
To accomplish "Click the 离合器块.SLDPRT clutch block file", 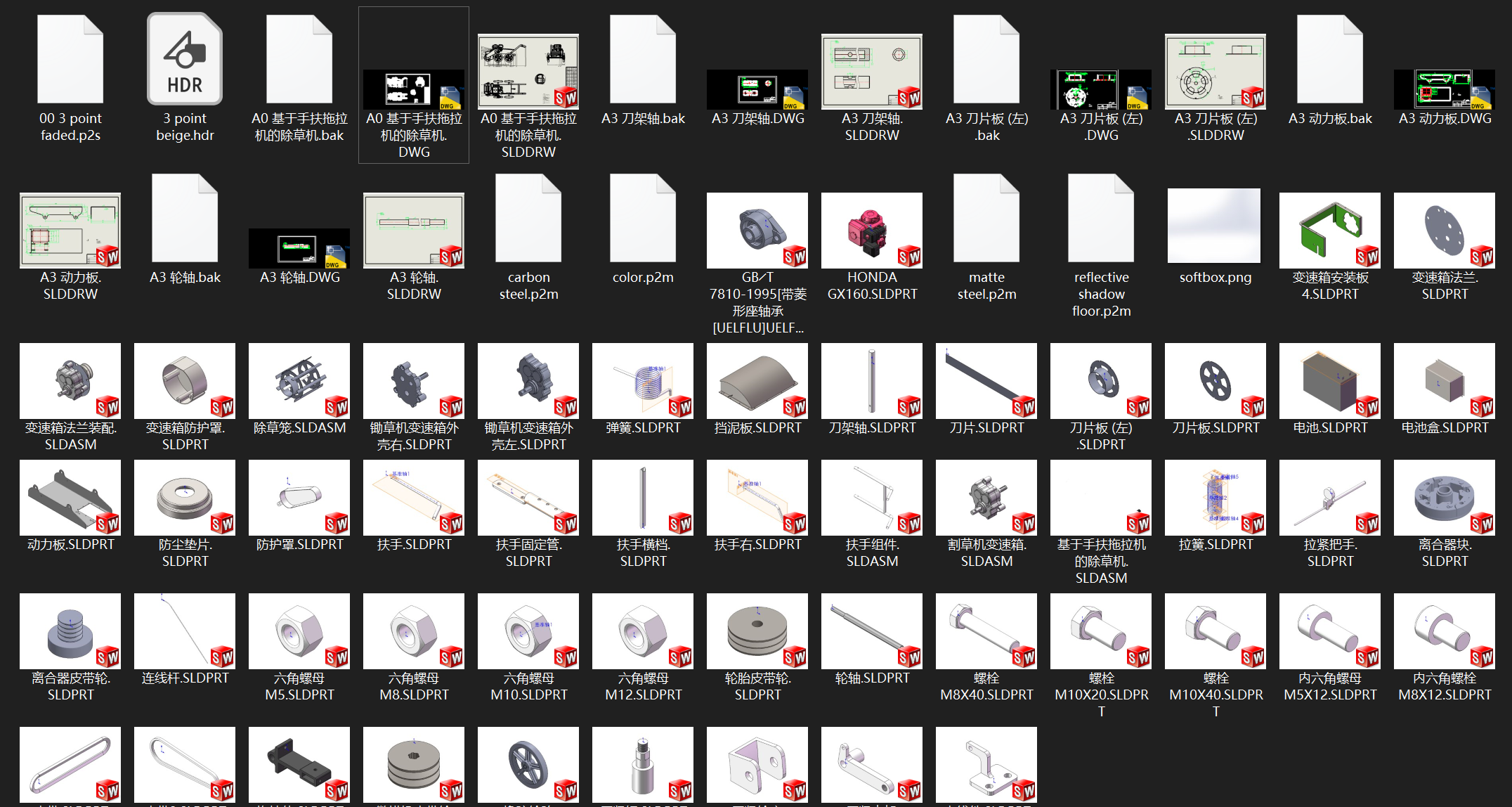I will pyautogui.click(x=1444, y=498).
